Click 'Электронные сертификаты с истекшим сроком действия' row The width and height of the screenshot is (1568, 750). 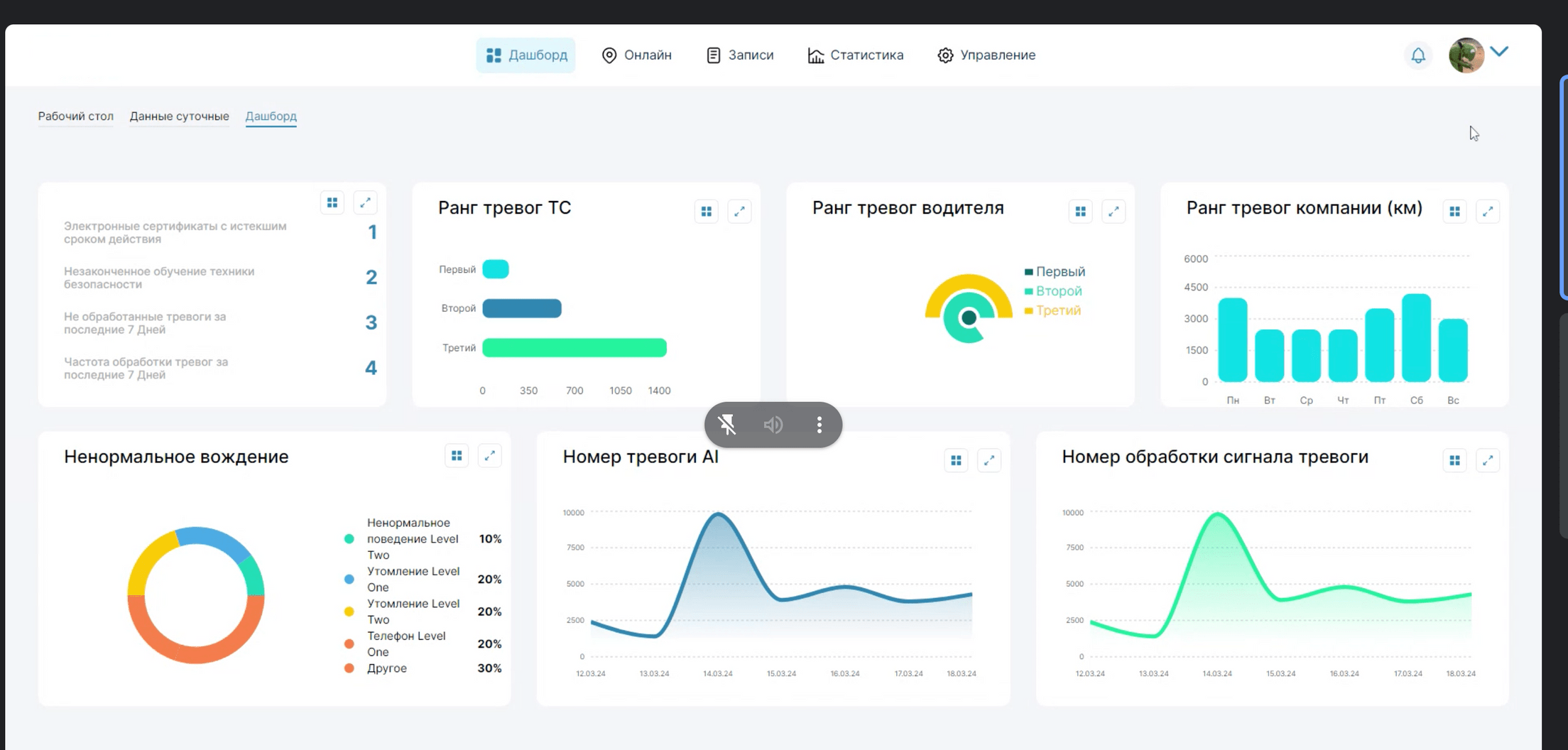point(220,232)
